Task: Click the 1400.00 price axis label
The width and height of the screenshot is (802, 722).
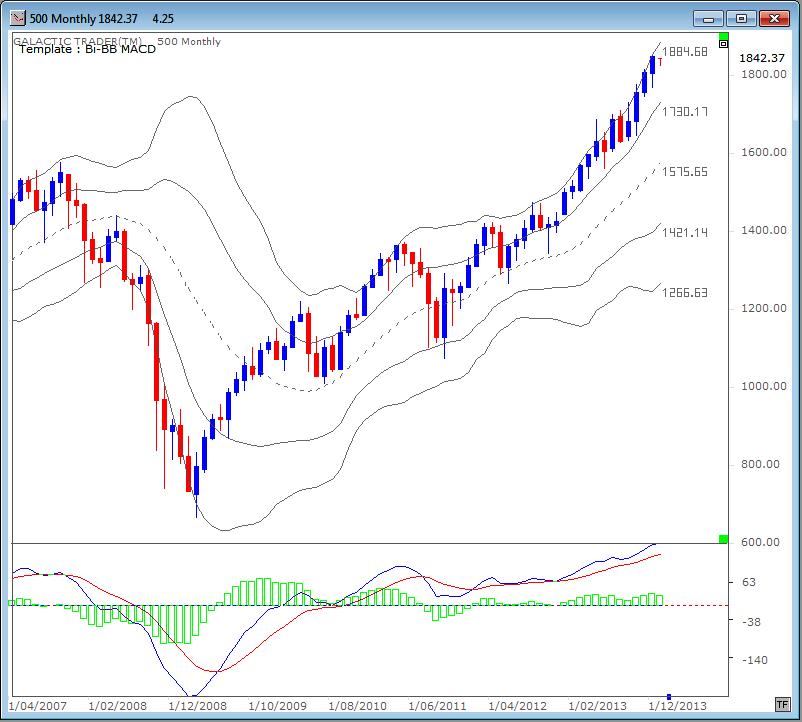Action: coord(764,231)
